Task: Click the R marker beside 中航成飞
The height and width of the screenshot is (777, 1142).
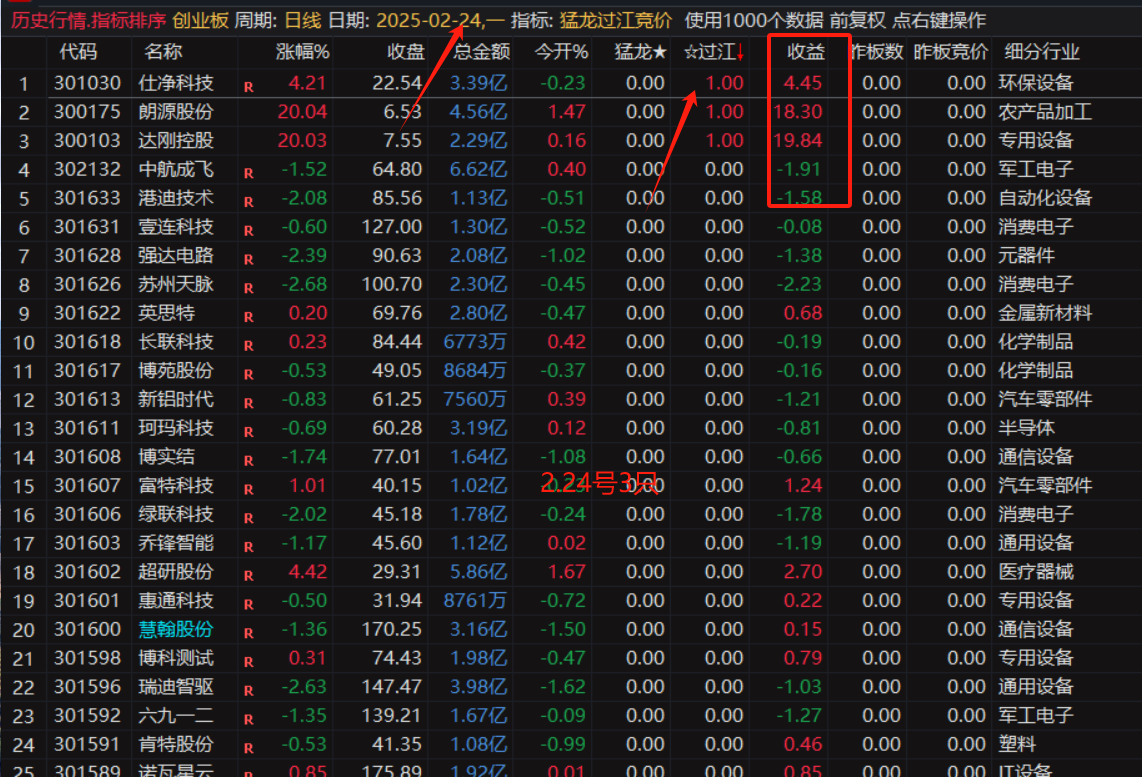Action: click(248, 174)
